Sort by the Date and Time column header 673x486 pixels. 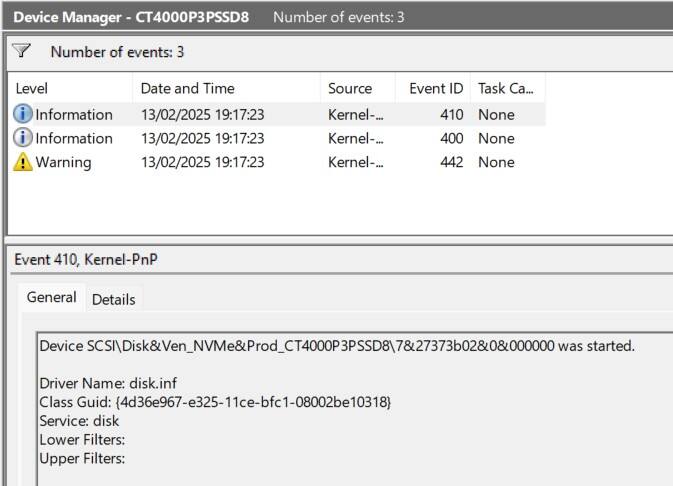[227, 88]
